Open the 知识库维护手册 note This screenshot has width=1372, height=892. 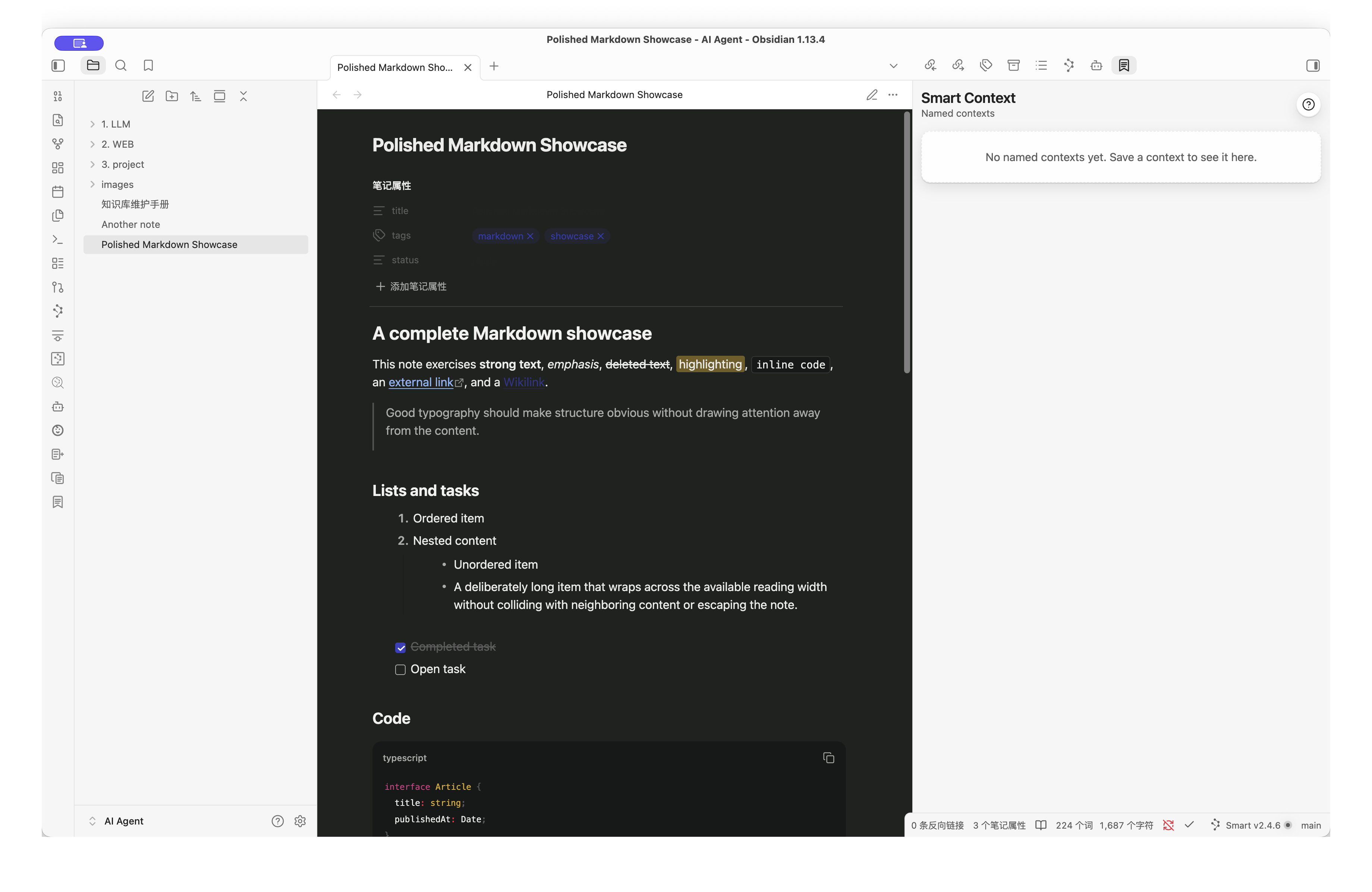[196, 204]
